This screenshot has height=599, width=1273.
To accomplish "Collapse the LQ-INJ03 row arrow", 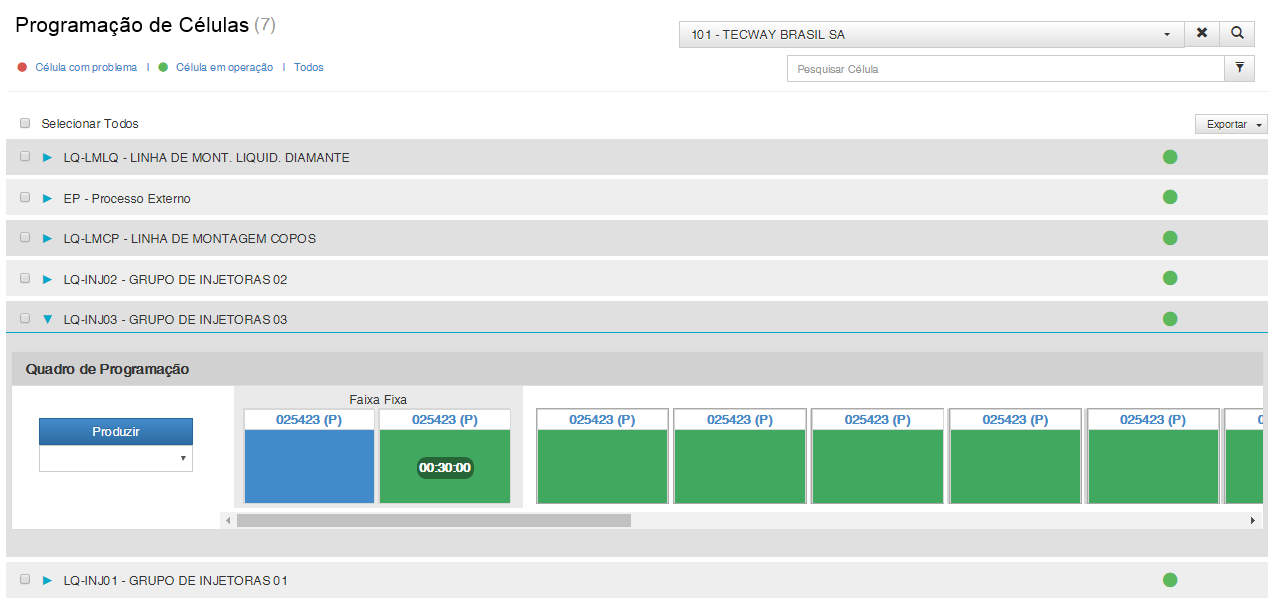I will pos(47,319).
